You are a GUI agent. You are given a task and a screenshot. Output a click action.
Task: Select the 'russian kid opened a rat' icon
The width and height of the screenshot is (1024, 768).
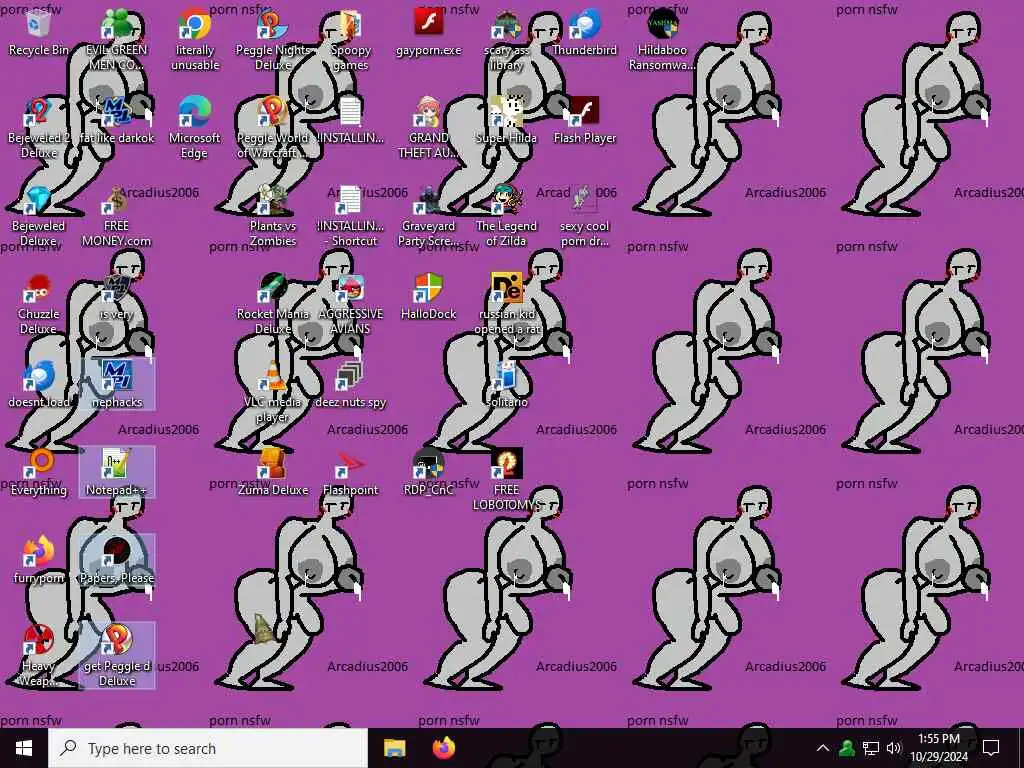507,289
